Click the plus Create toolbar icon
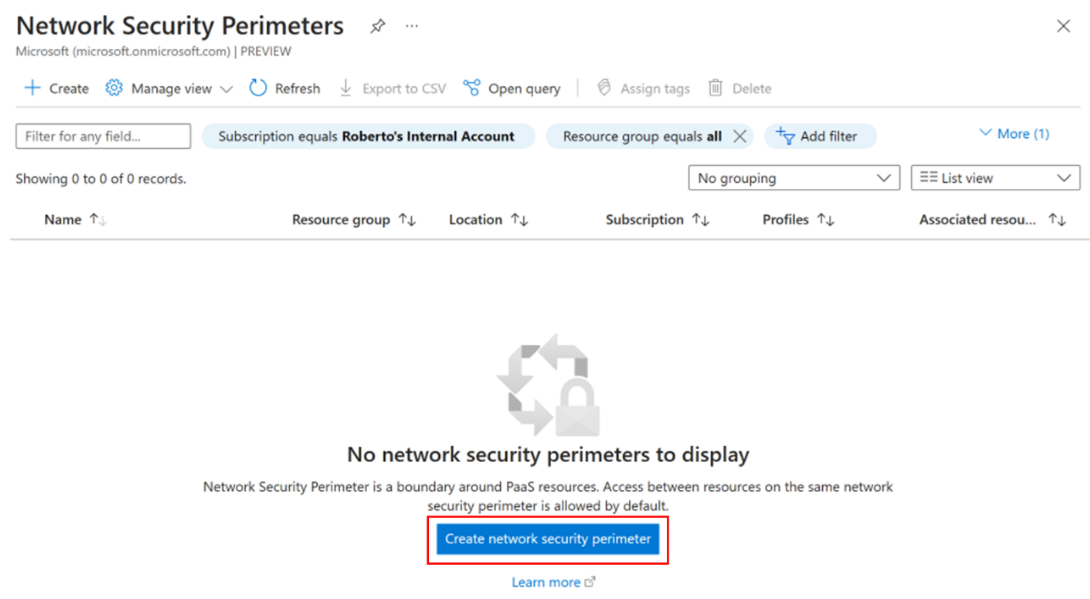The image size is (1090, 599). (x=32, y=88)
